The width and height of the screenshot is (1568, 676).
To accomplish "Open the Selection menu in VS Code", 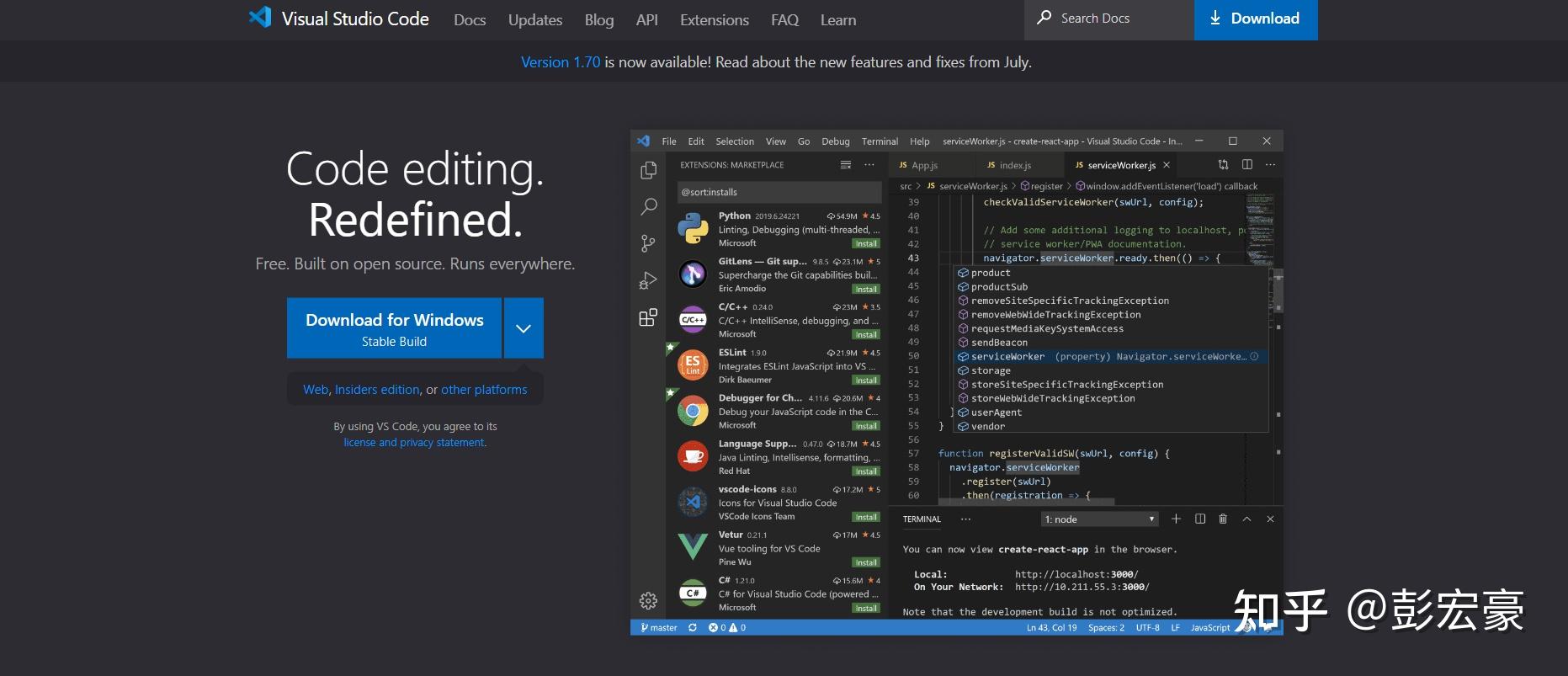I will pos(735,141).
